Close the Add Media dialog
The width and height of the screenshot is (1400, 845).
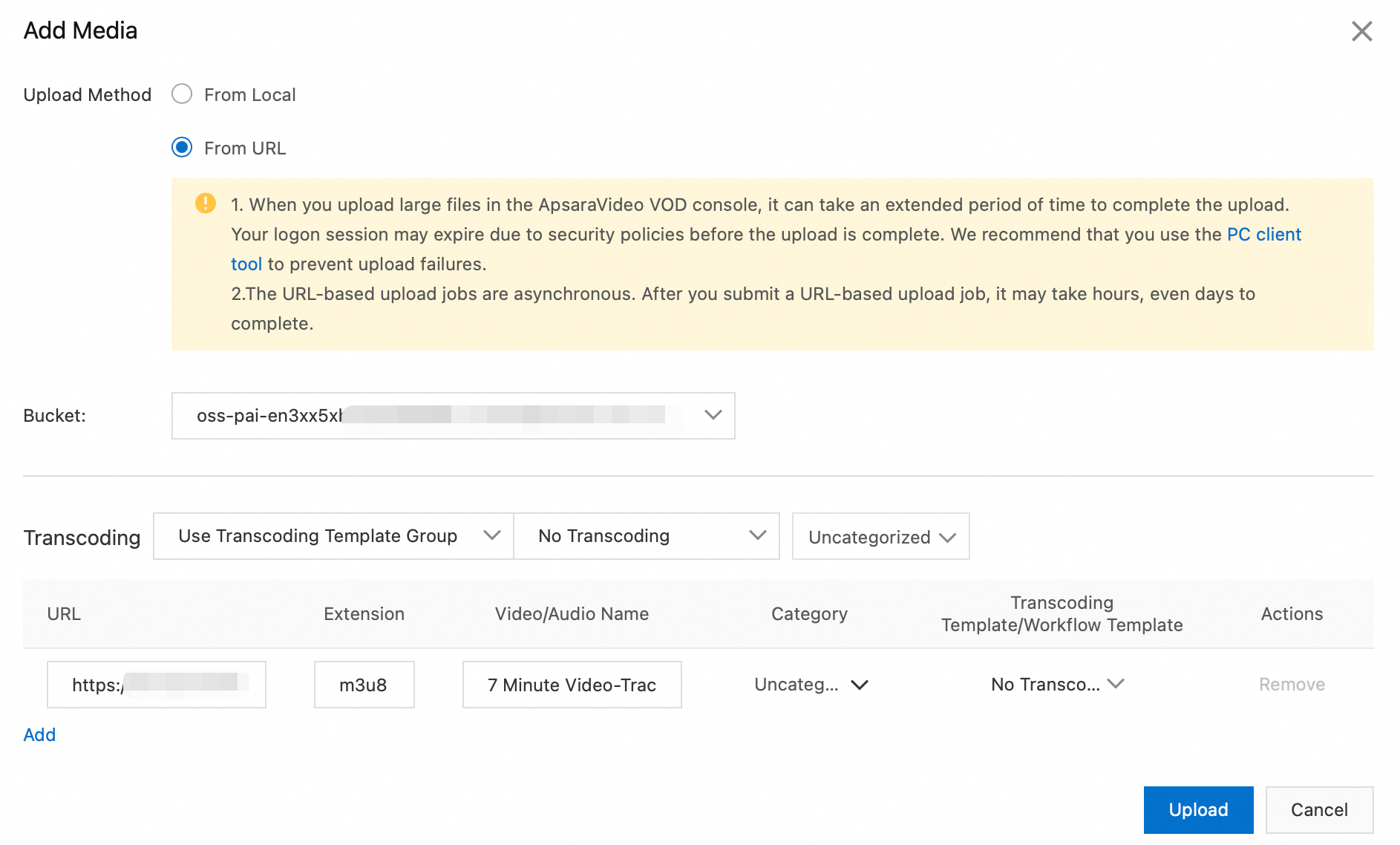click(1361, 31)
